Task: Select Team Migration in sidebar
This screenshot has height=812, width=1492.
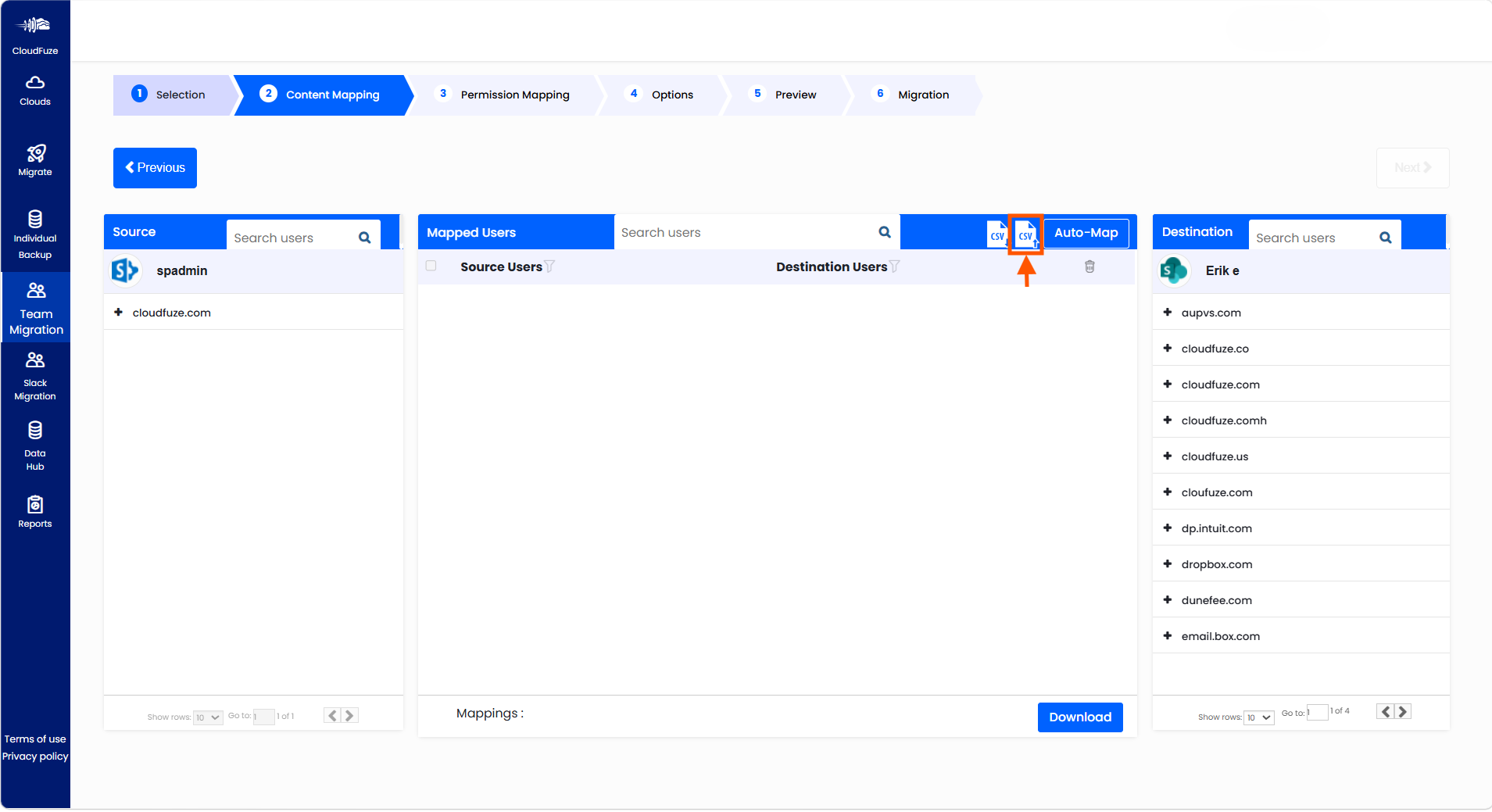Action: point(36,308)
